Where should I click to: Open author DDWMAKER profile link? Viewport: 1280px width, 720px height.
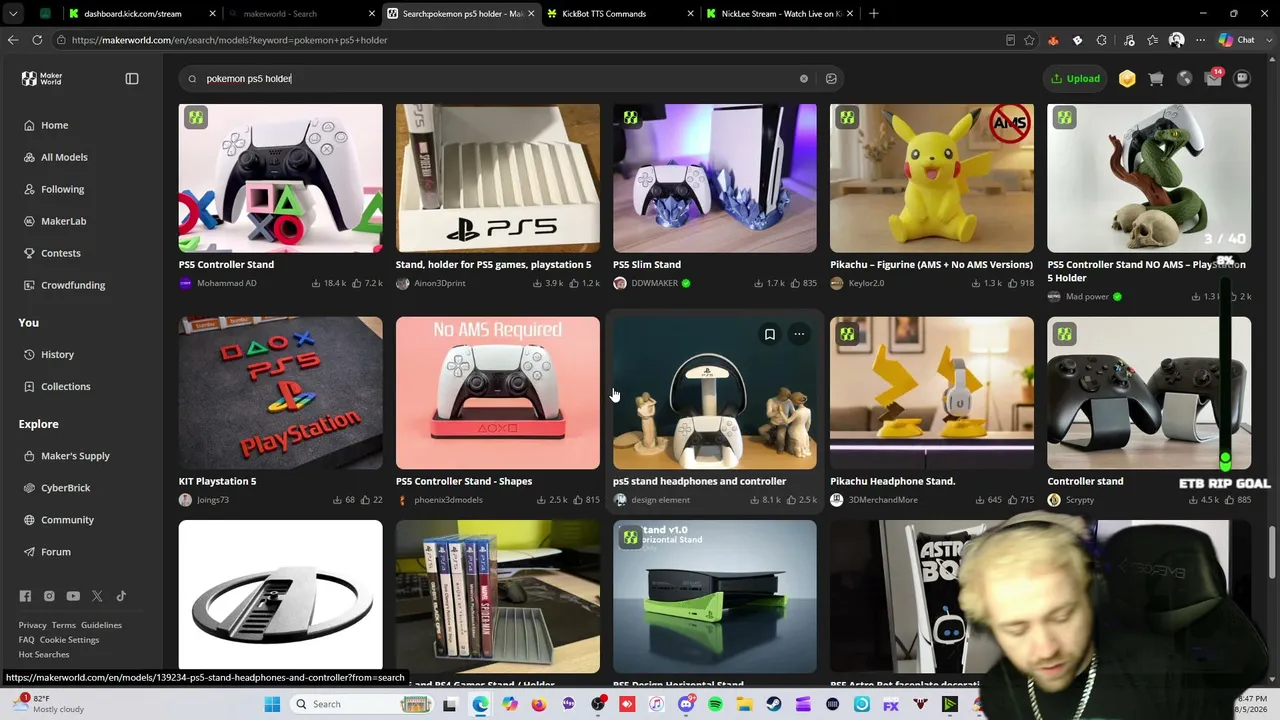tap(652, 283)
